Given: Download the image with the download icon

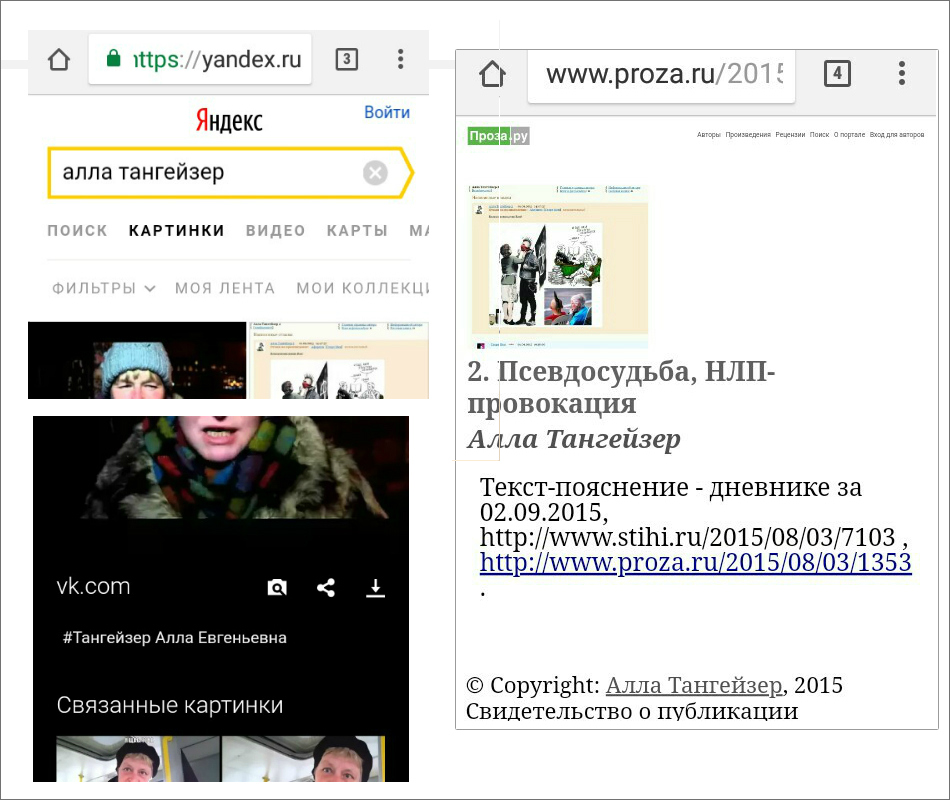Looking at the screenshot, I should (376, 587).
